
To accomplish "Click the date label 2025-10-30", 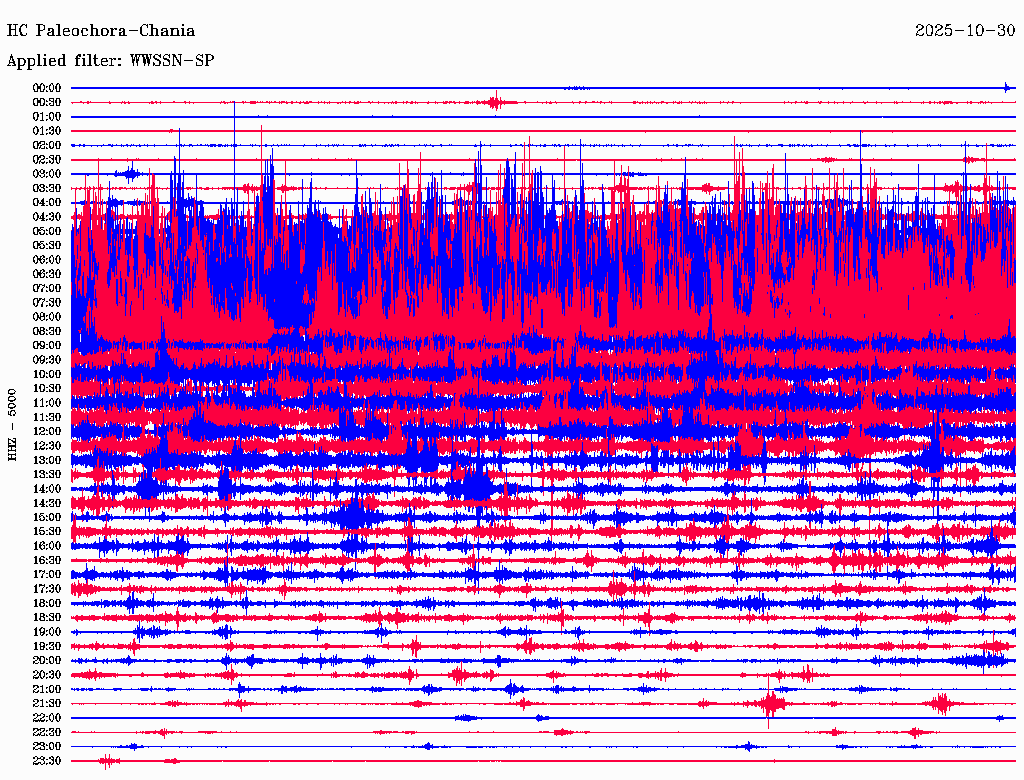I will click(x=965, y=31).
